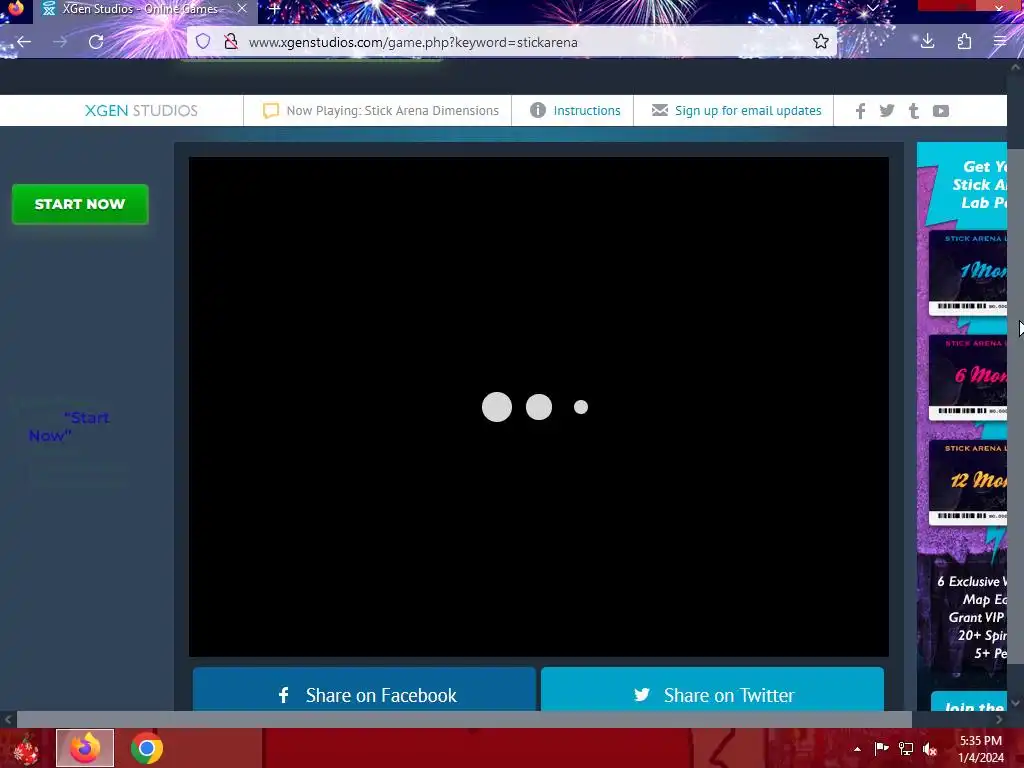Go back using the browser back arrow
Screen dimensions: 1024x768
[x=24, y=42]
